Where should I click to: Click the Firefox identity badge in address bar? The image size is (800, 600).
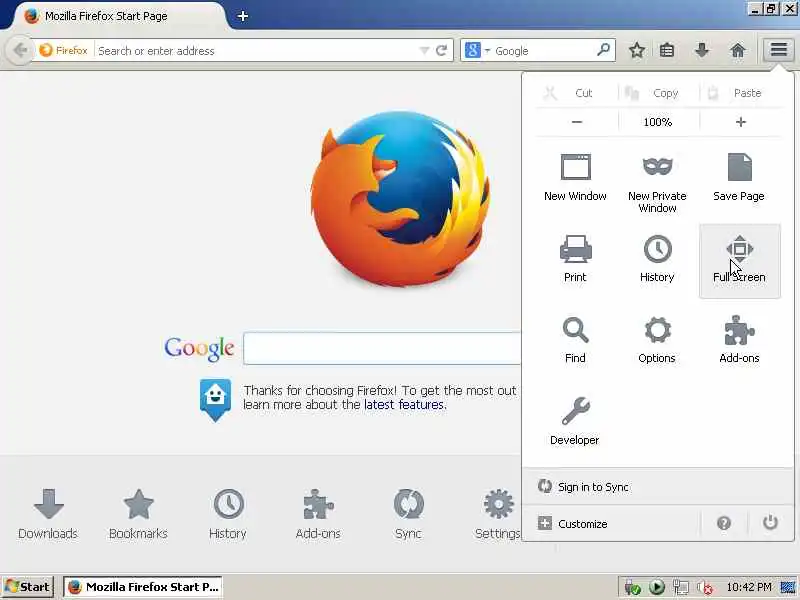pyautogui.click(x=63, y=51)
